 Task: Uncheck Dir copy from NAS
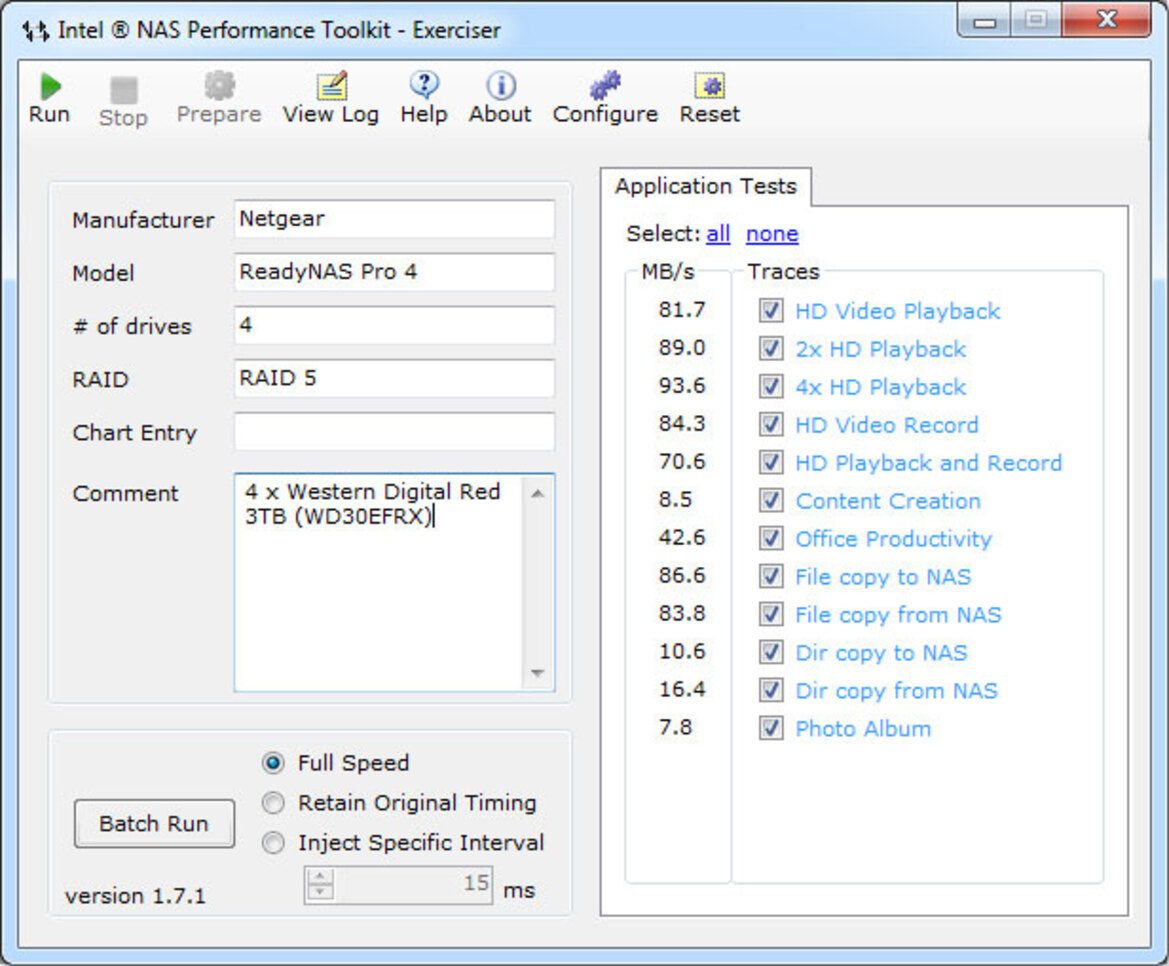point(771,690)
